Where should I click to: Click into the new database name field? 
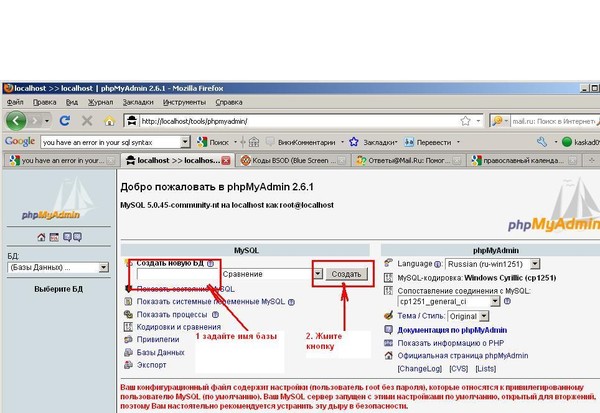177,274
